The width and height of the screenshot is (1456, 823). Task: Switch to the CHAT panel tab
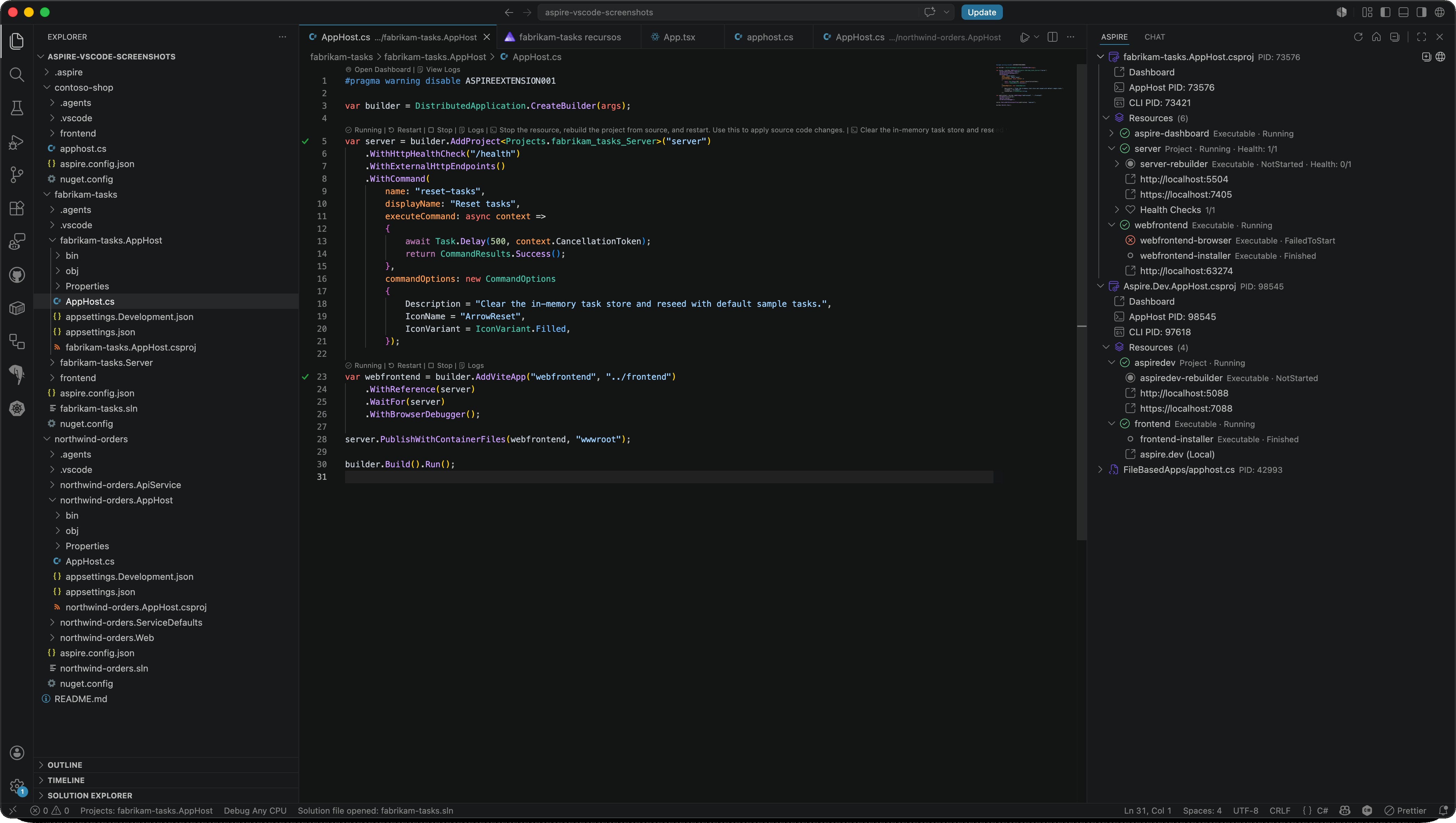(1155, 37)
